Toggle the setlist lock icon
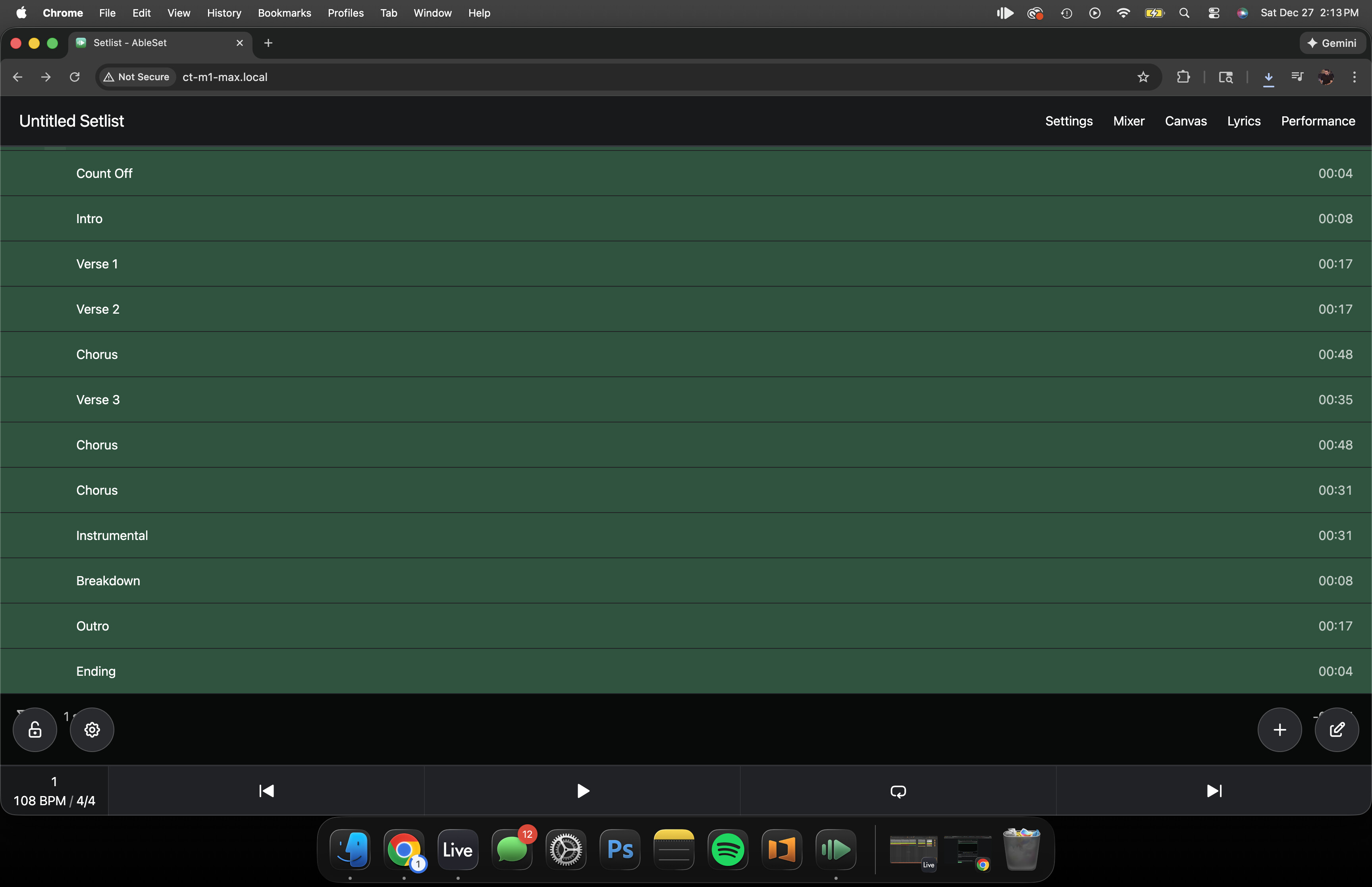 pos(35,730)
